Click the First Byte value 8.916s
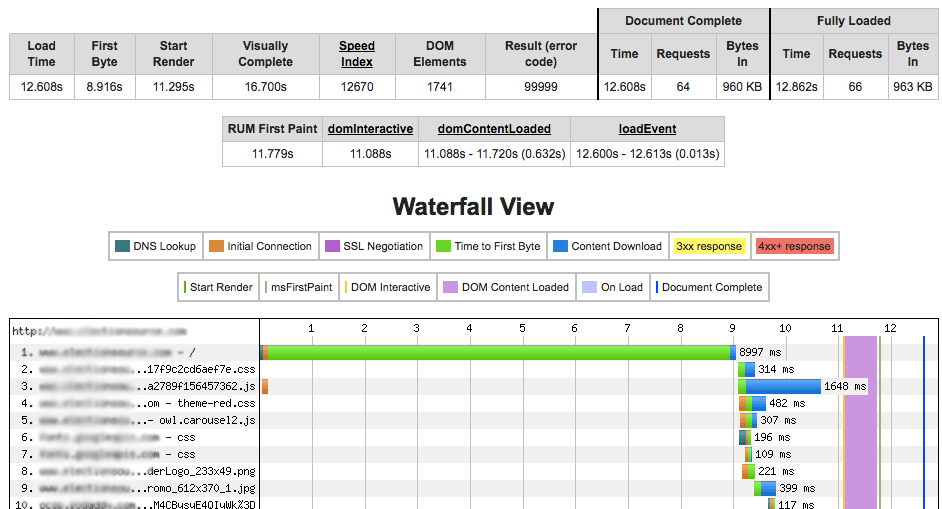 coord(105,87)
